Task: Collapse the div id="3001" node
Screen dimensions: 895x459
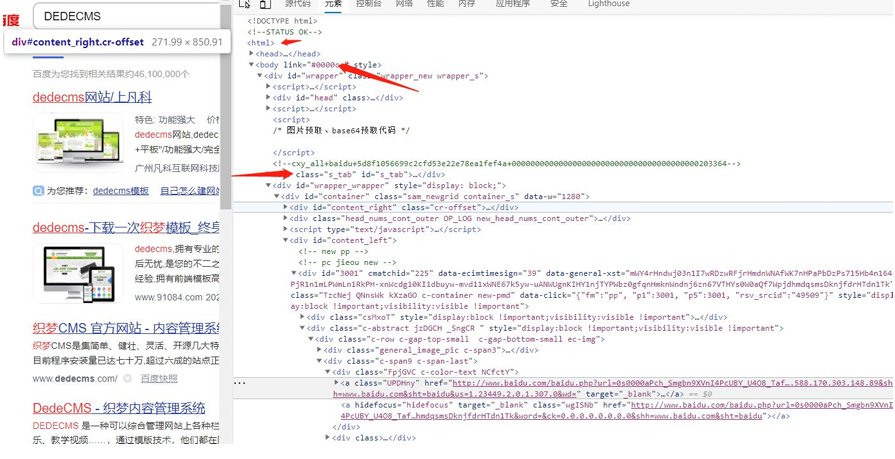Action: 294,273
